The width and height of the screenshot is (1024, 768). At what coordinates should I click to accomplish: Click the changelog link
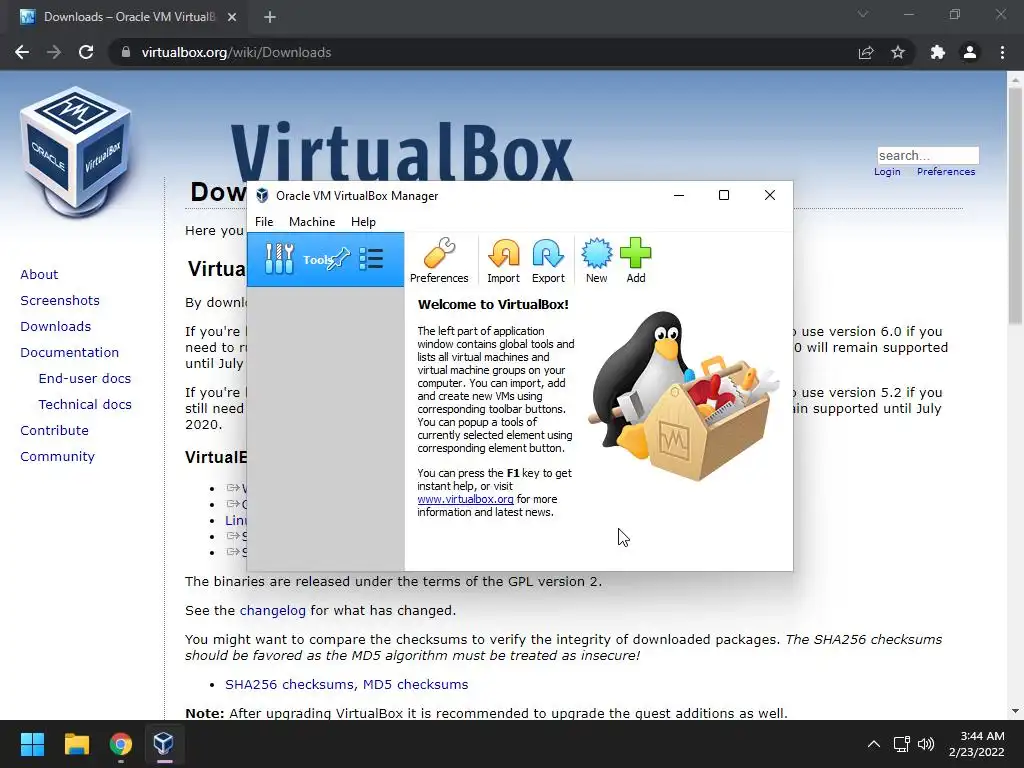272,611
